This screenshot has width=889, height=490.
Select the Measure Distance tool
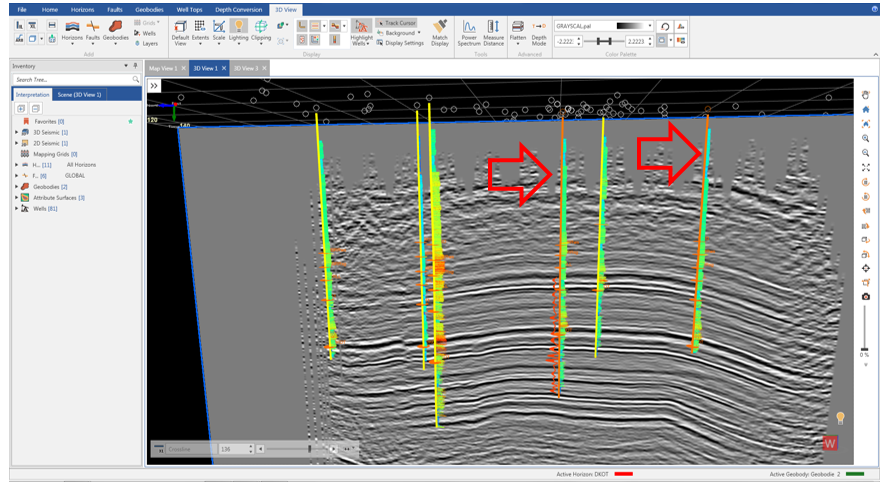pos(493,33)
